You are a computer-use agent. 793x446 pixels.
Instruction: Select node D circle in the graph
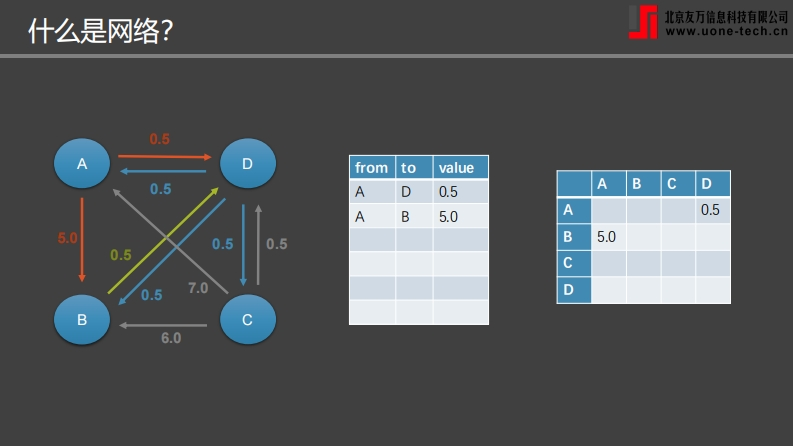coord(248,163)
